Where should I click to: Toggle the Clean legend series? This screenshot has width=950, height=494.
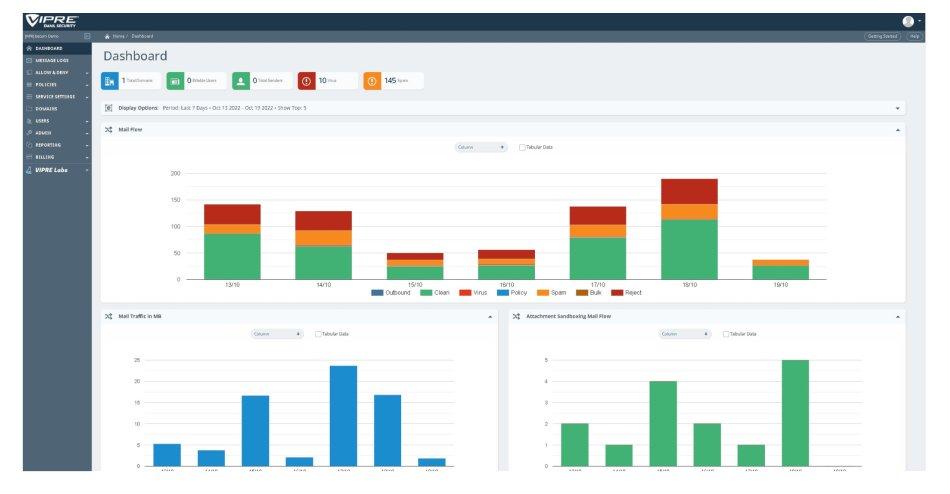435,293
